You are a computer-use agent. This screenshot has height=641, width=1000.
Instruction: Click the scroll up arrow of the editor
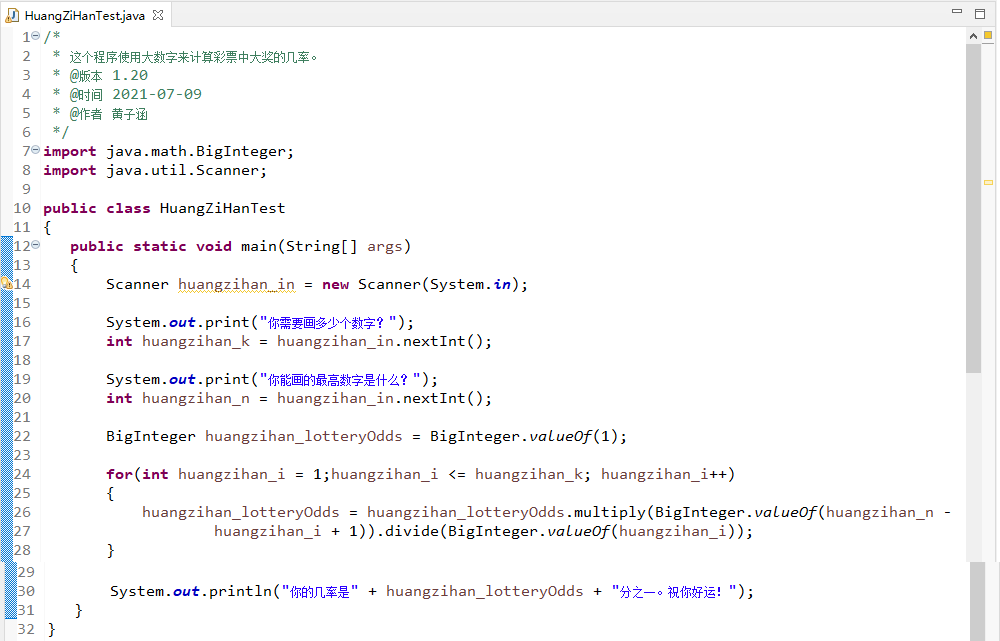point(973,36)
